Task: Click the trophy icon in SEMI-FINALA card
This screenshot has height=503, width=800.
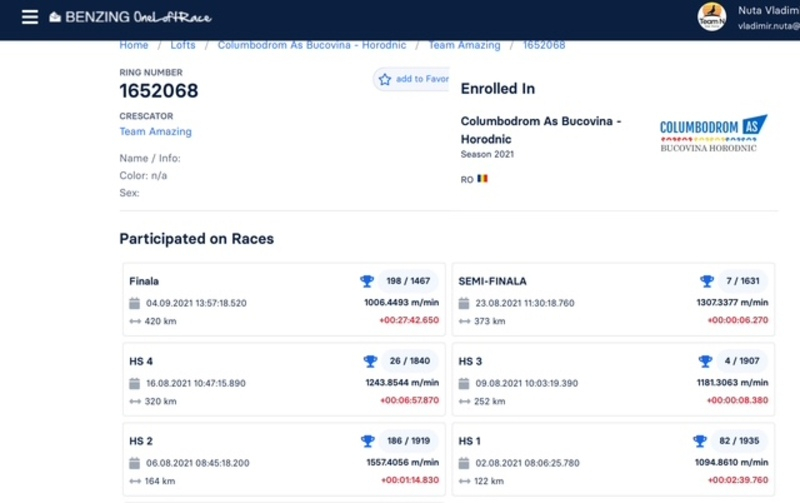Action: pos(707,281)
